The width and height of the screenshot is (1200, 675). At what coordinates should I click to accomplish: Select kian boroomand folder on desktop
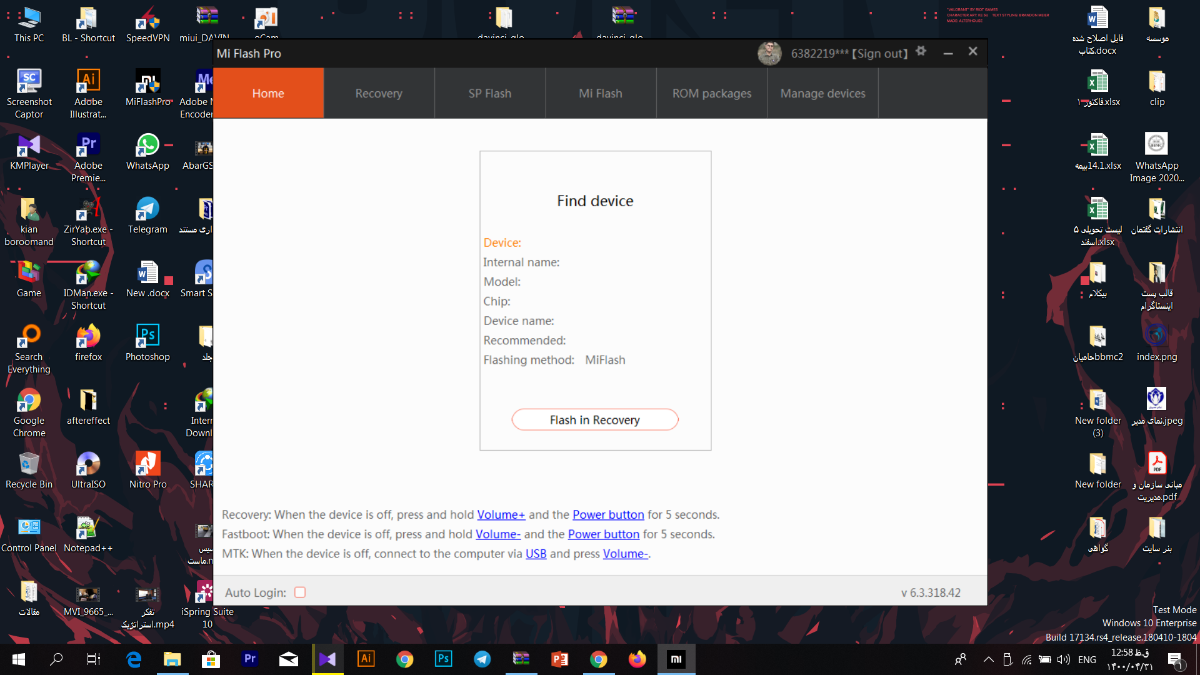click(x=29, y=222)
